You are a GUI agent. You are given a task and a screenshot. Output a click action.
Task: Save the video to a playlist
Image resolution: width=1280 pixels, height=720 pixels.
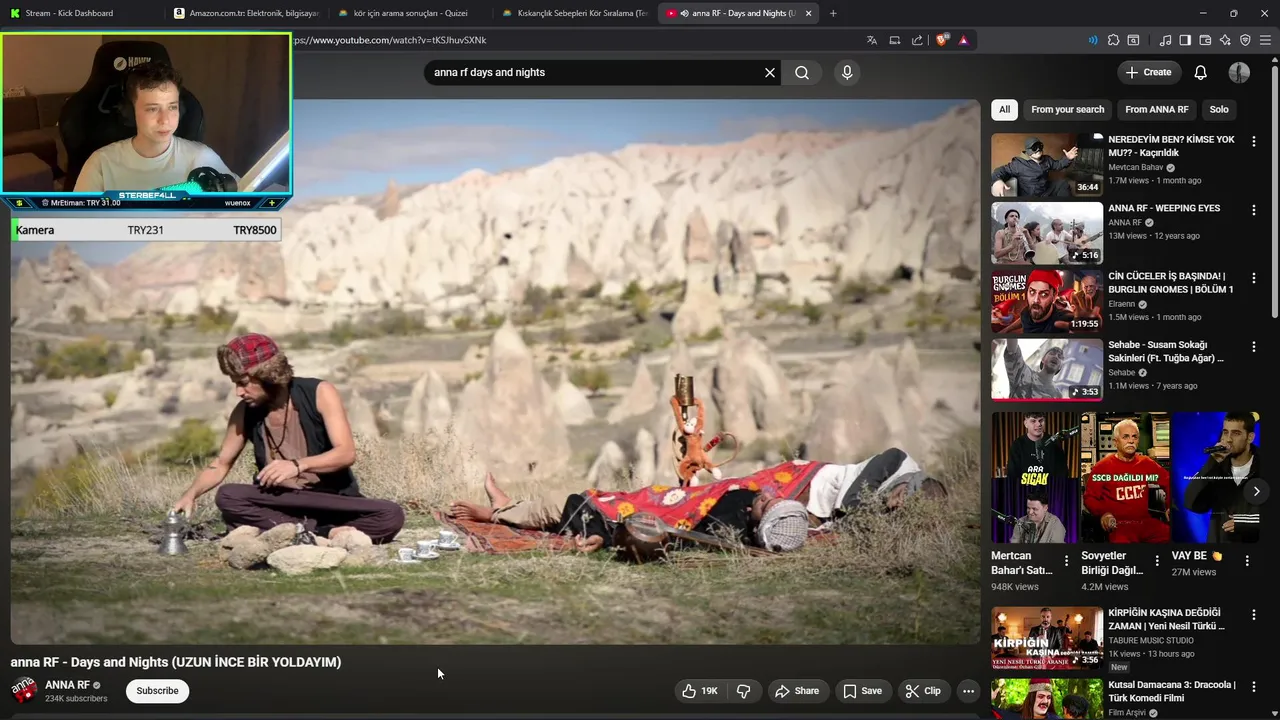pos(862,691)
